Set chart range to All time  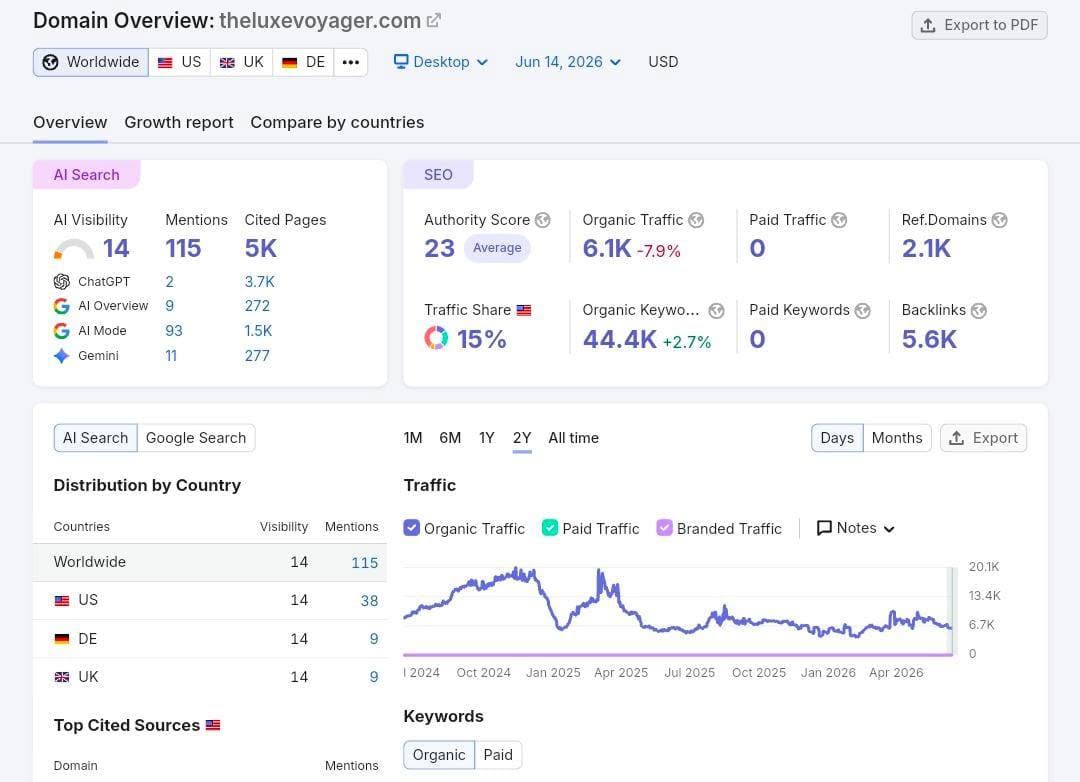pos(574,438)
